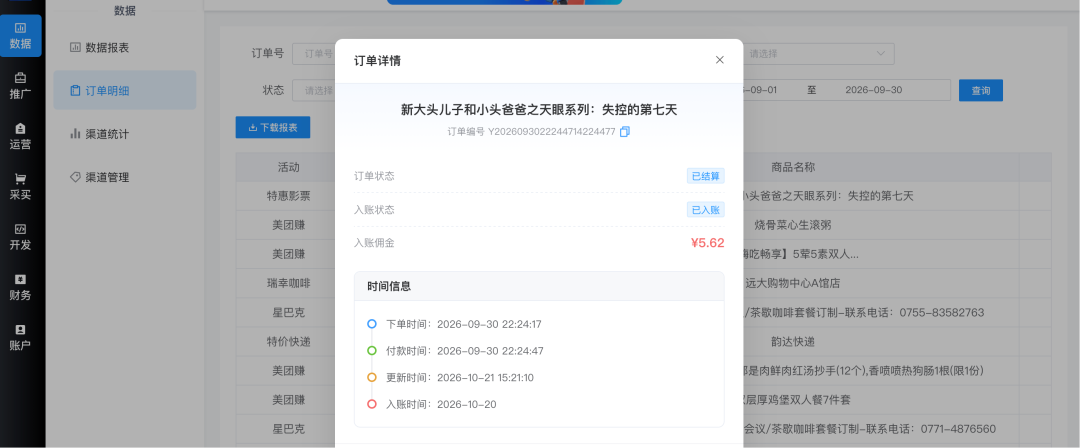Click the ¥5.62 commission amount
The width and height of the screenshot is (1080, 448).
coord(707,243)
